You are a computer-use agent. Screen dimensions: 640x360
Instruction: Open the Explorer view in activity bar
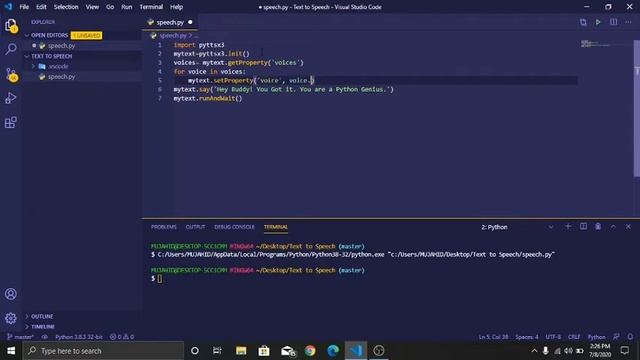pos(11,26)
